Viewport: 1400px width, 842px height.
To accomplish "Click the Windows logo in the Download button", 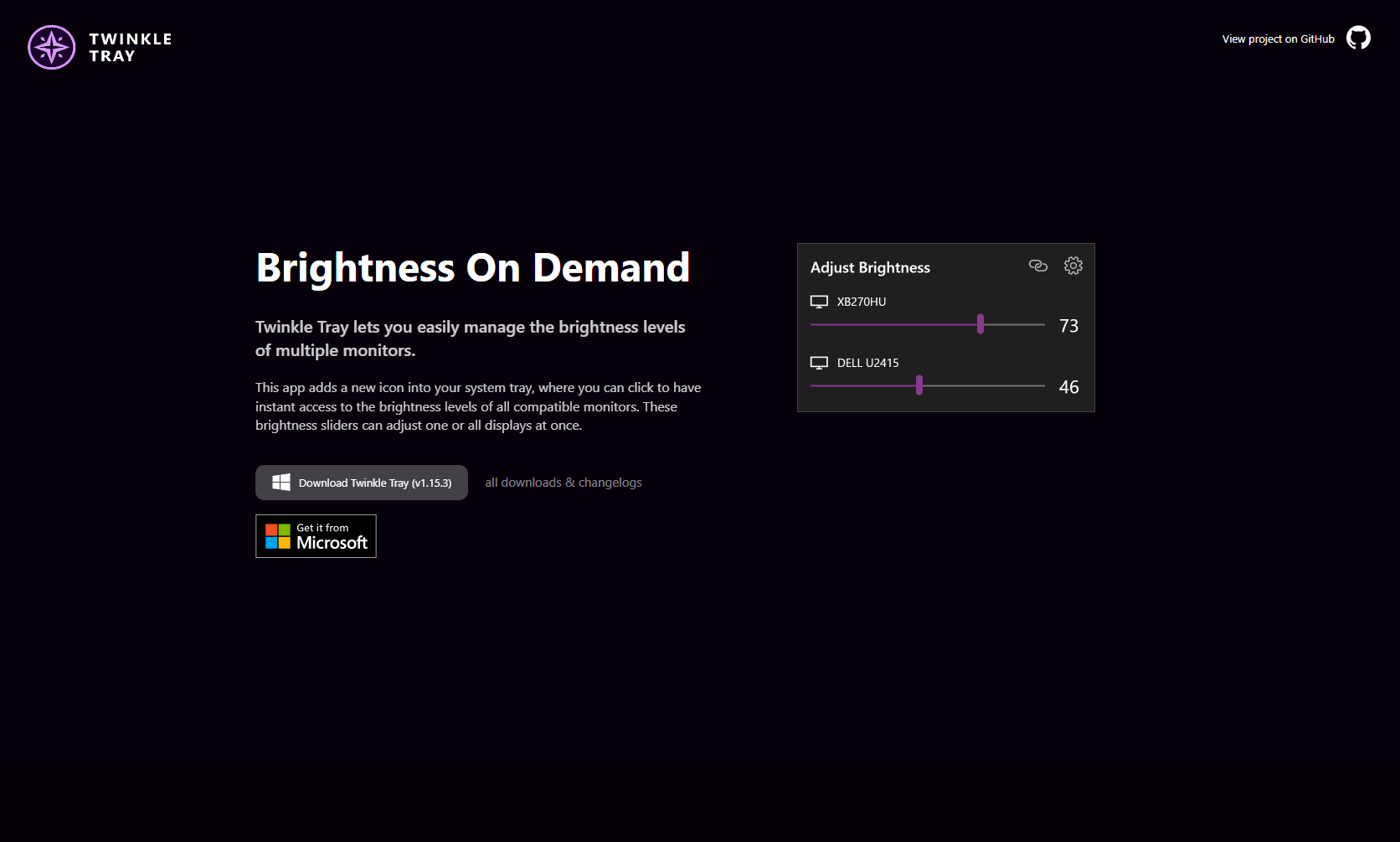I will click(281, 483).
